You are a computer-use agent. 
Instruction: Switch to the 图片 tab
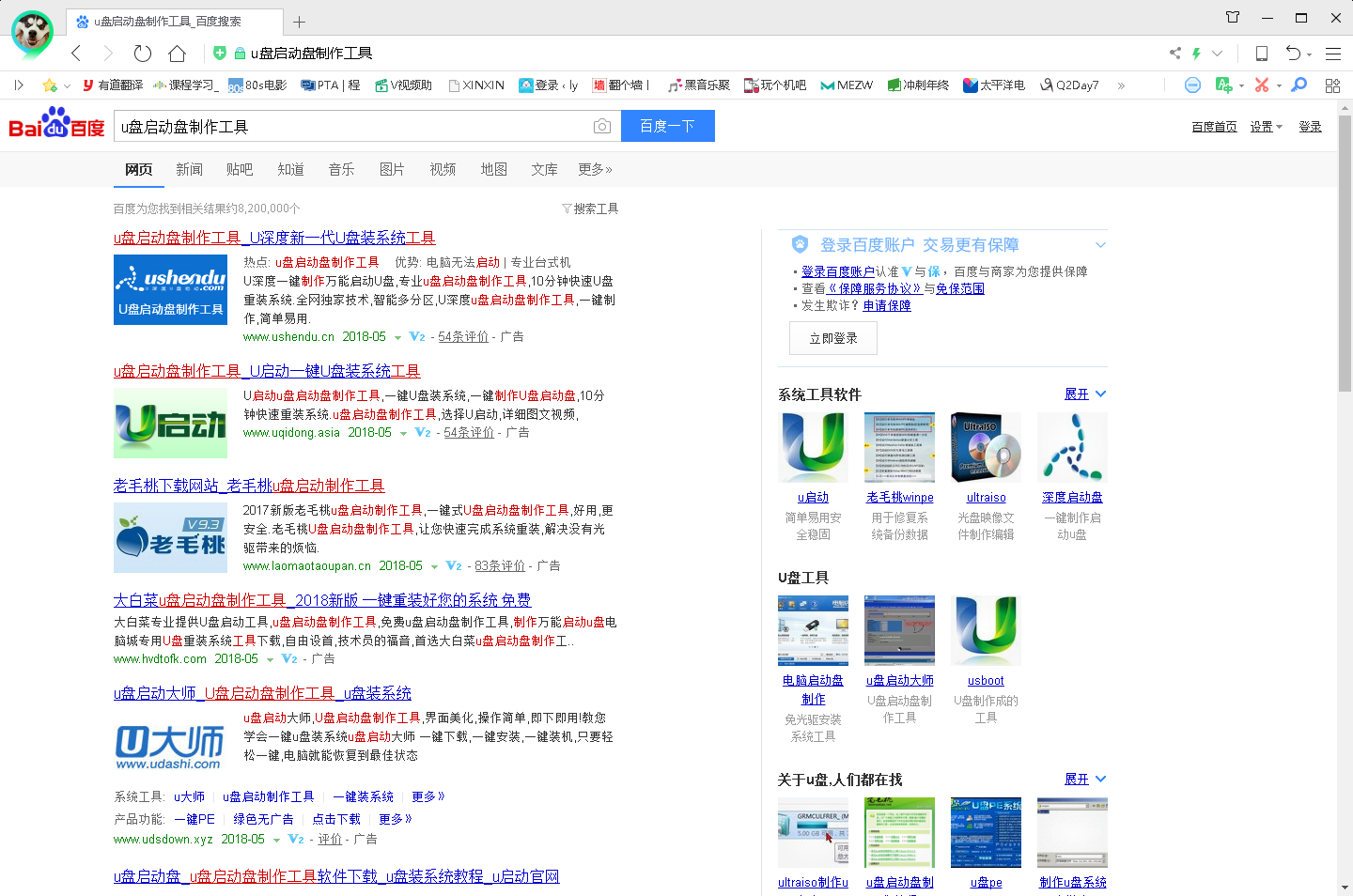pyautogui.click(x=392, y=169)
